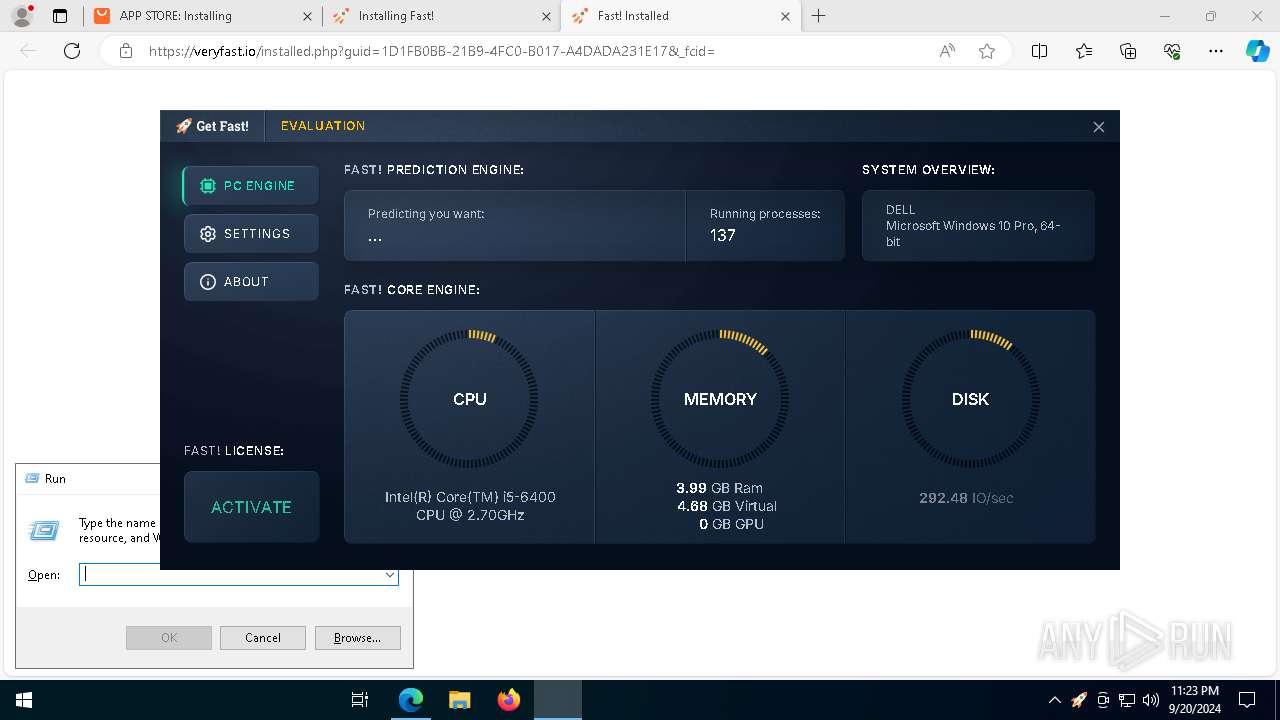Screen dimensions: 1280x720
Task: Show hidden system tray icons
Action: pyautogui.click(x=1054, y=700)
